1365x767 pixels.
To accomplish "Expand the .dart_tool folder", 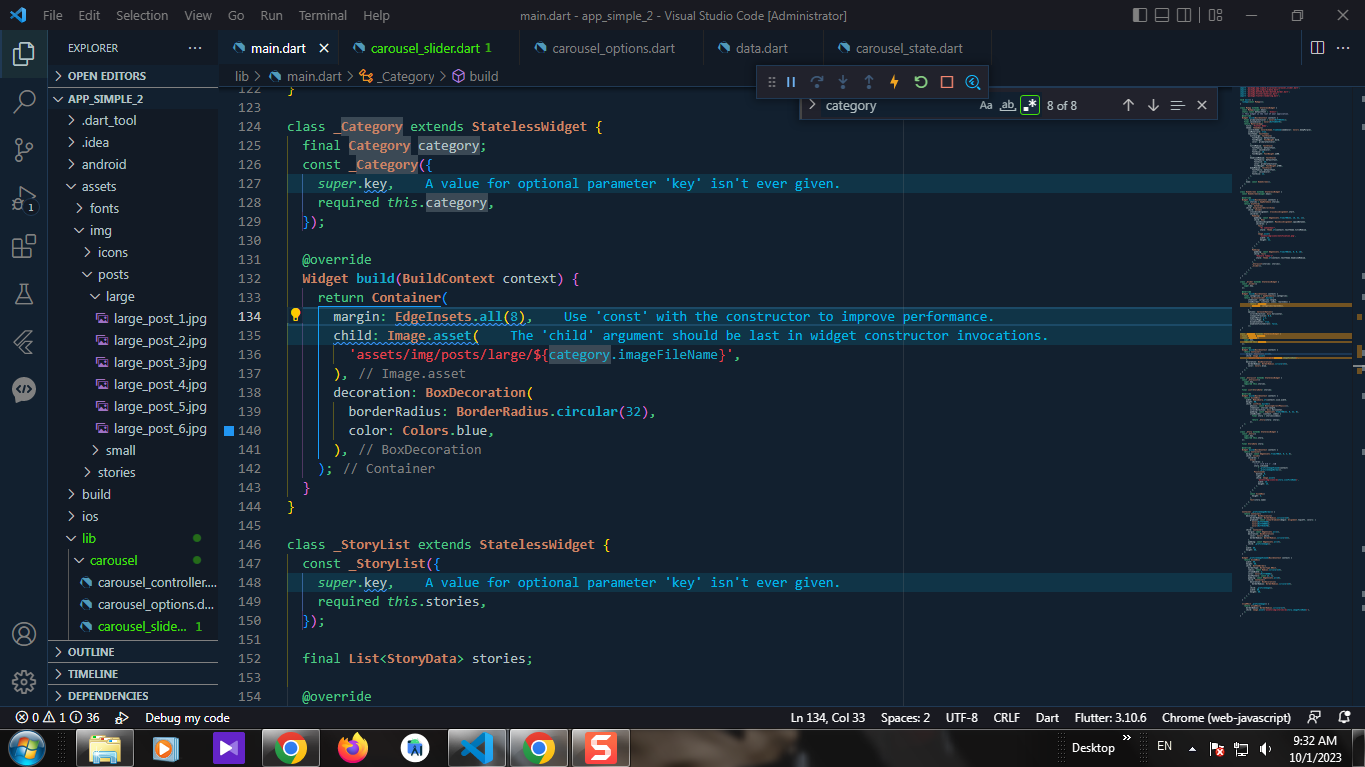I will point(133,120).
